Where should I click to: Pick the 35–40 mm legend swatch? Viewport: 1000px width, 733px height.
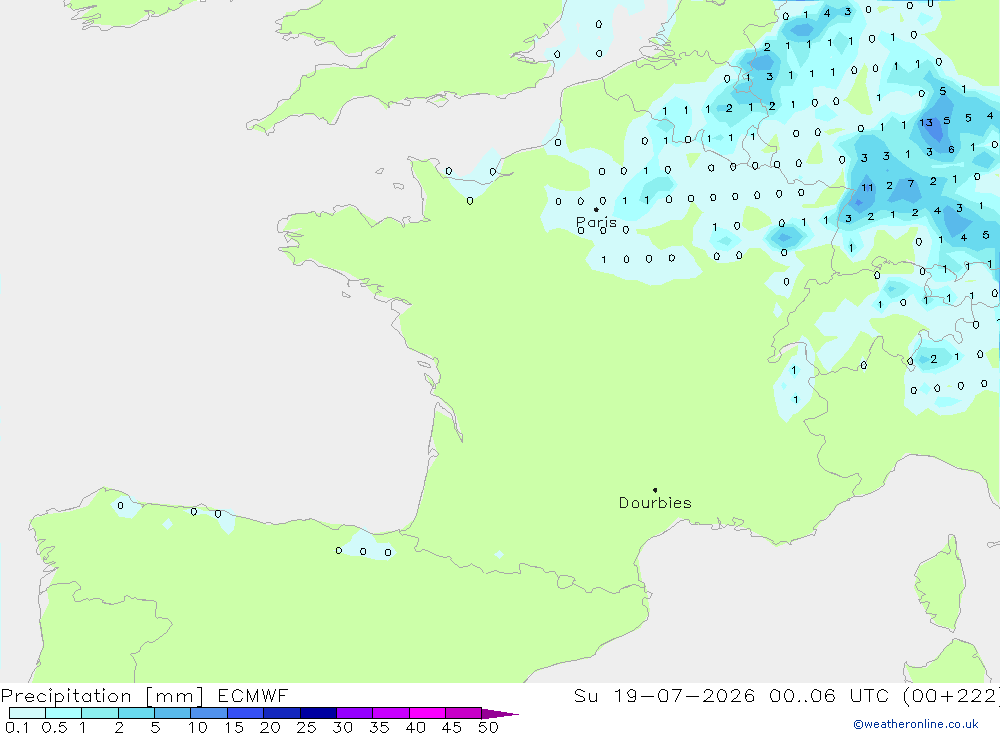point(391,713)
